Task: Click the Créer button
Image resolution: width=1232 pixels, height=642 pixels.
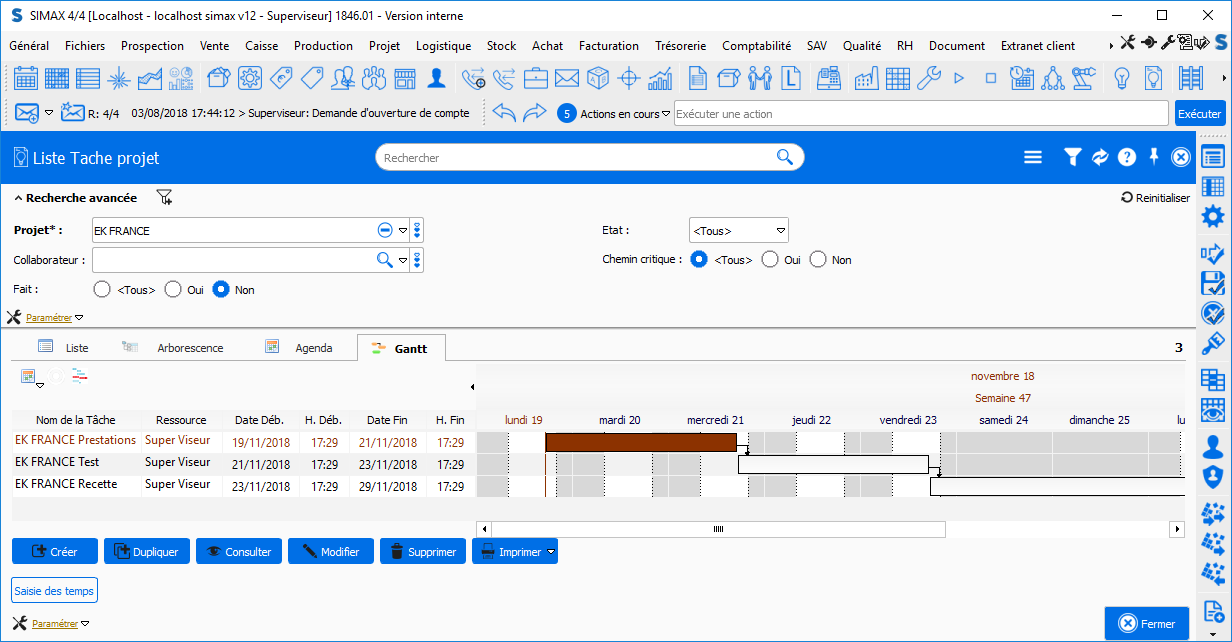Action: coord(55,552)
